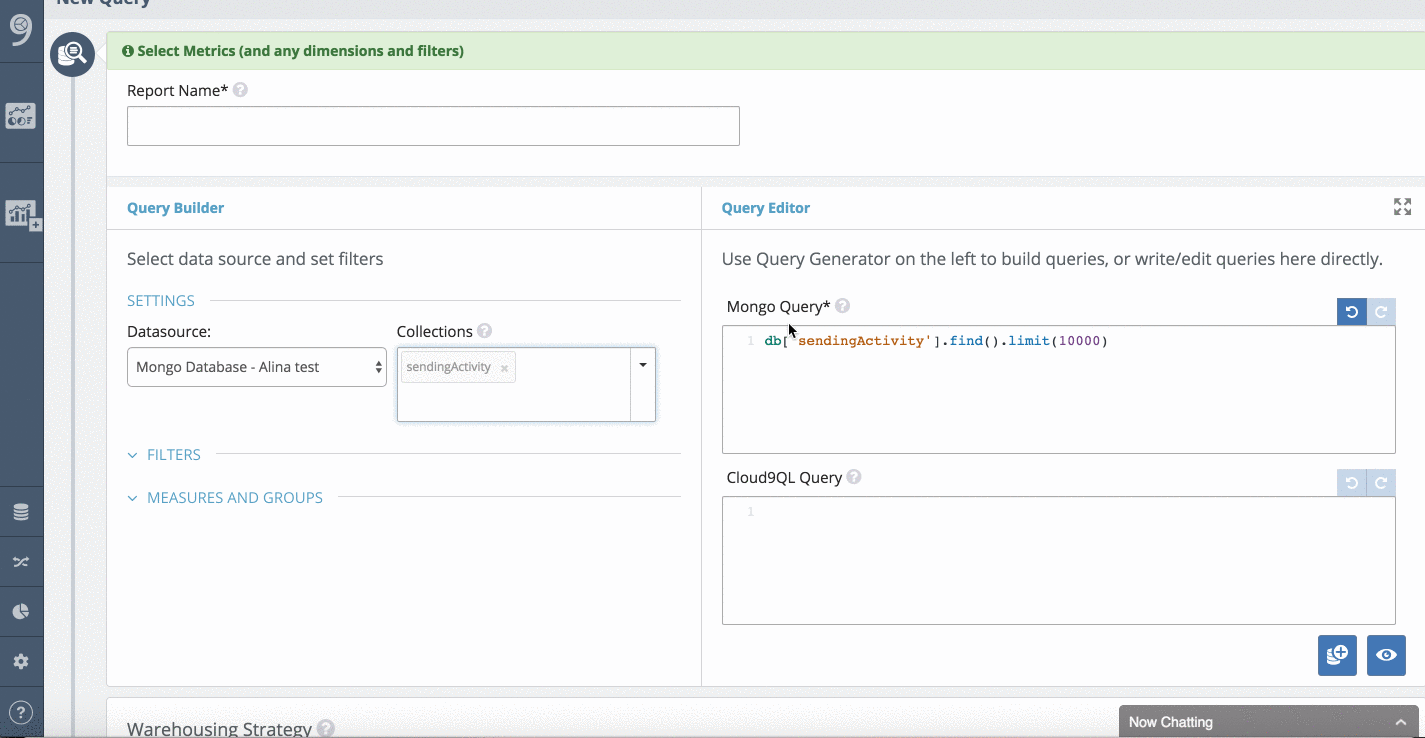
Task: Open the Datasources database icon in sidebar
Action: tap(22, 511)
